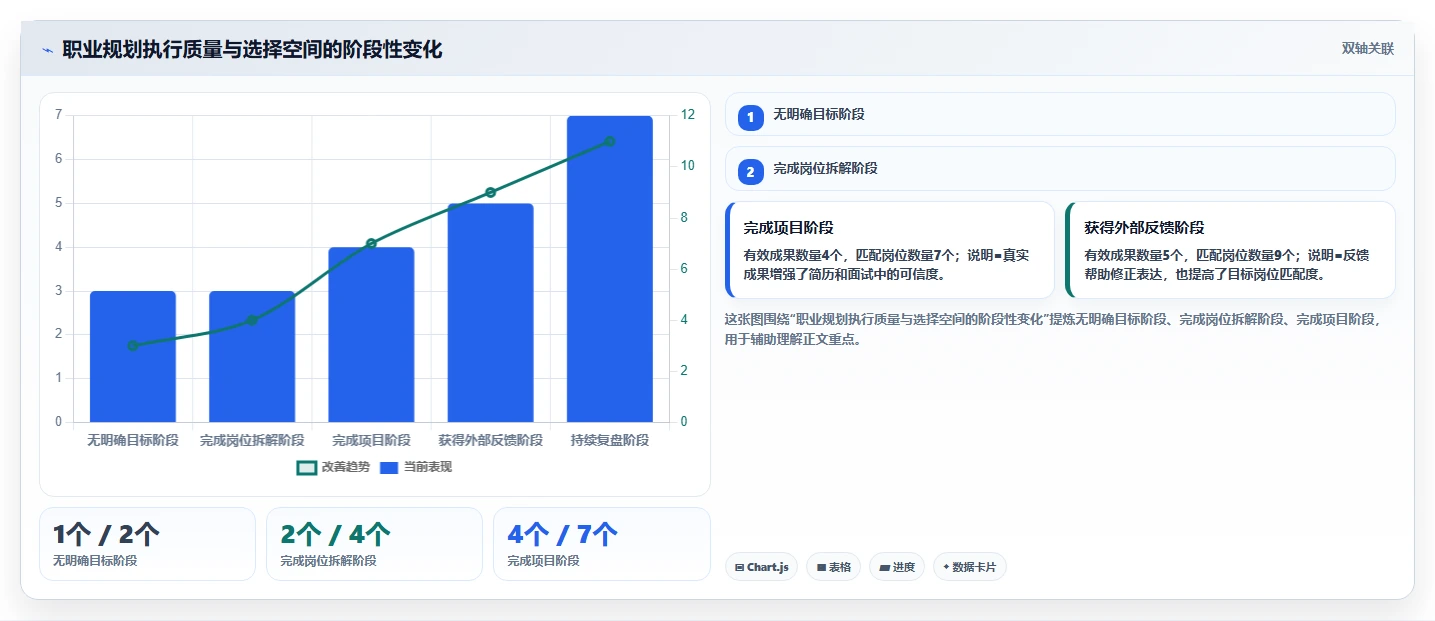Expand step 2 完成岗位拆解阶段 row
The image size is (1435, 621).
pyautogui.click(x=1059, y=168)
